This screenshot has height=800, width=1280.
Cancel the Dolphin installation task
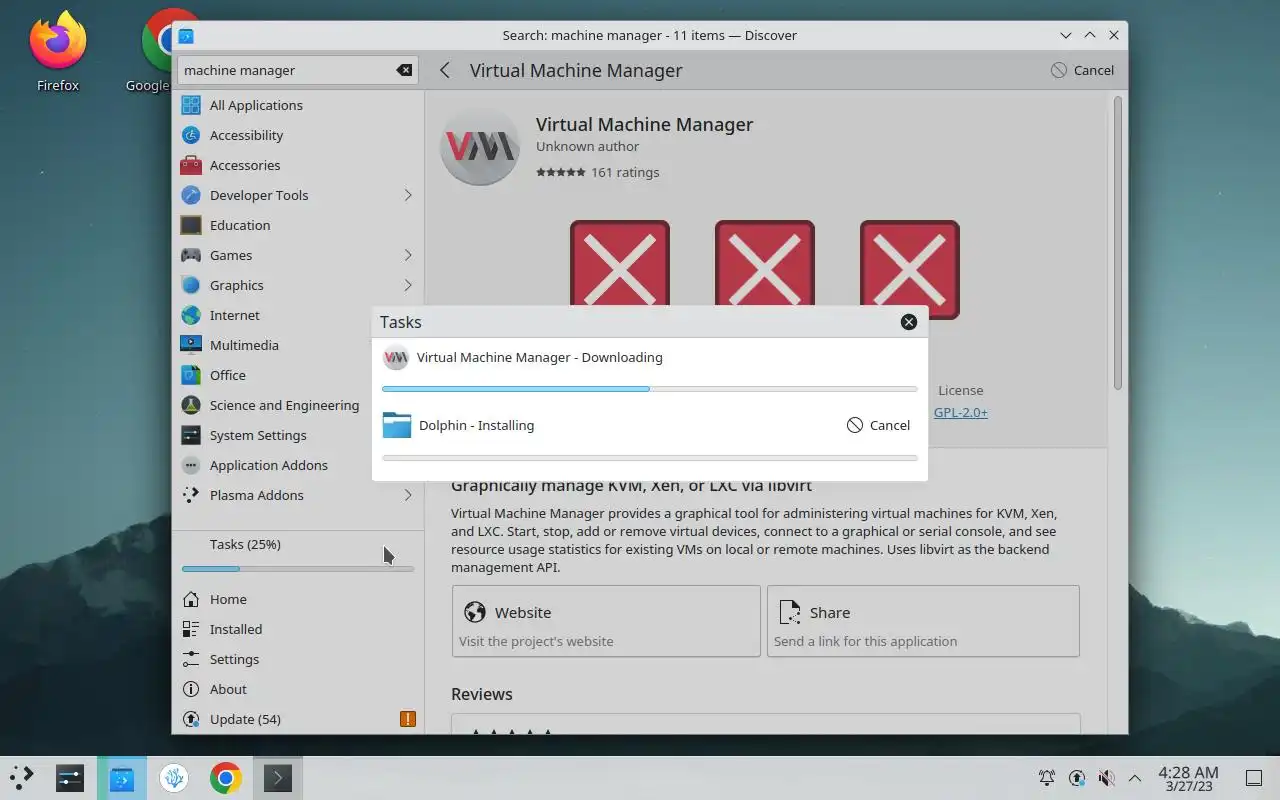pyautogui.click(x=878, y=425)
